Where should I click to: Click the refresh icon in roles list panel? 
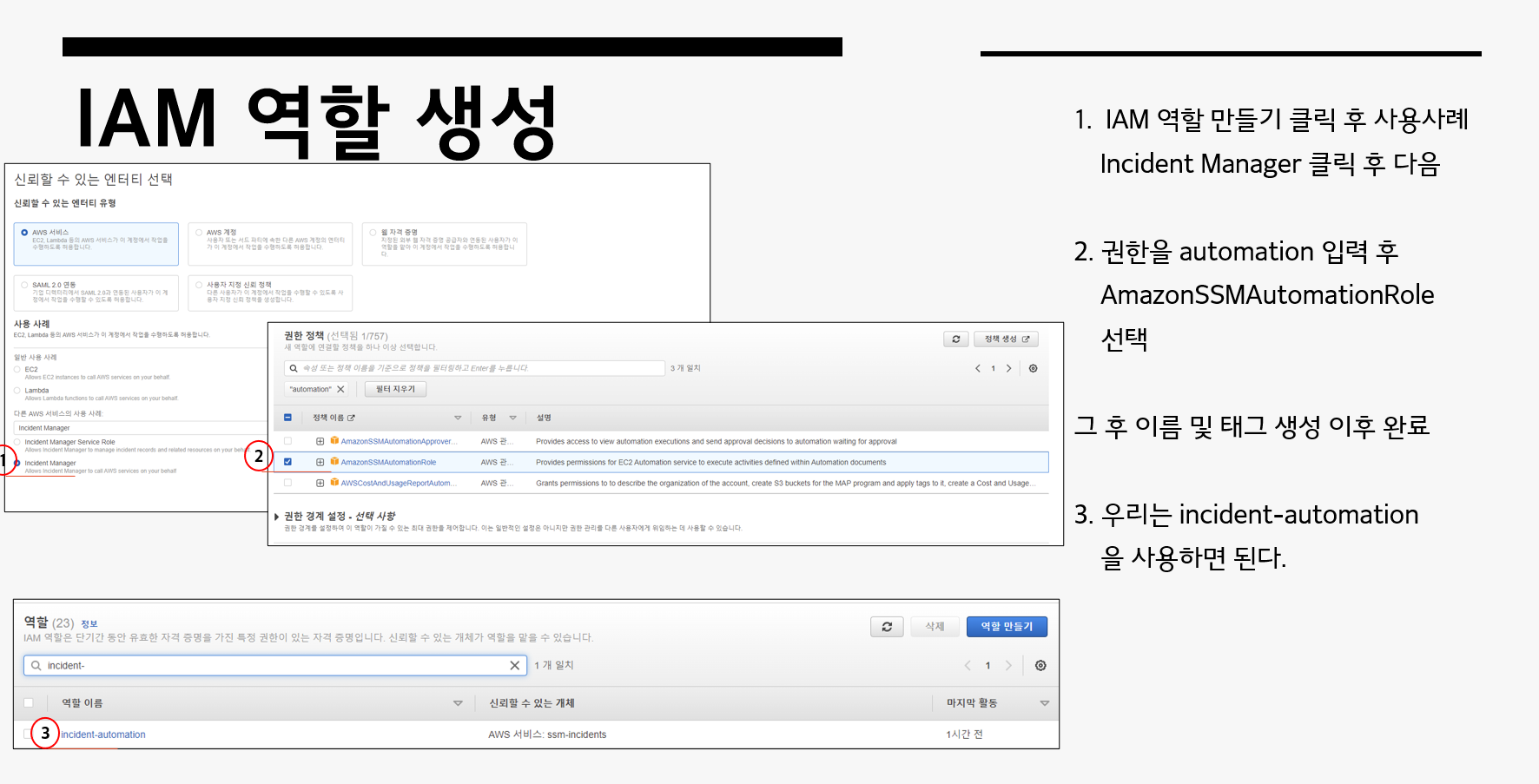(x=887, y=627)
